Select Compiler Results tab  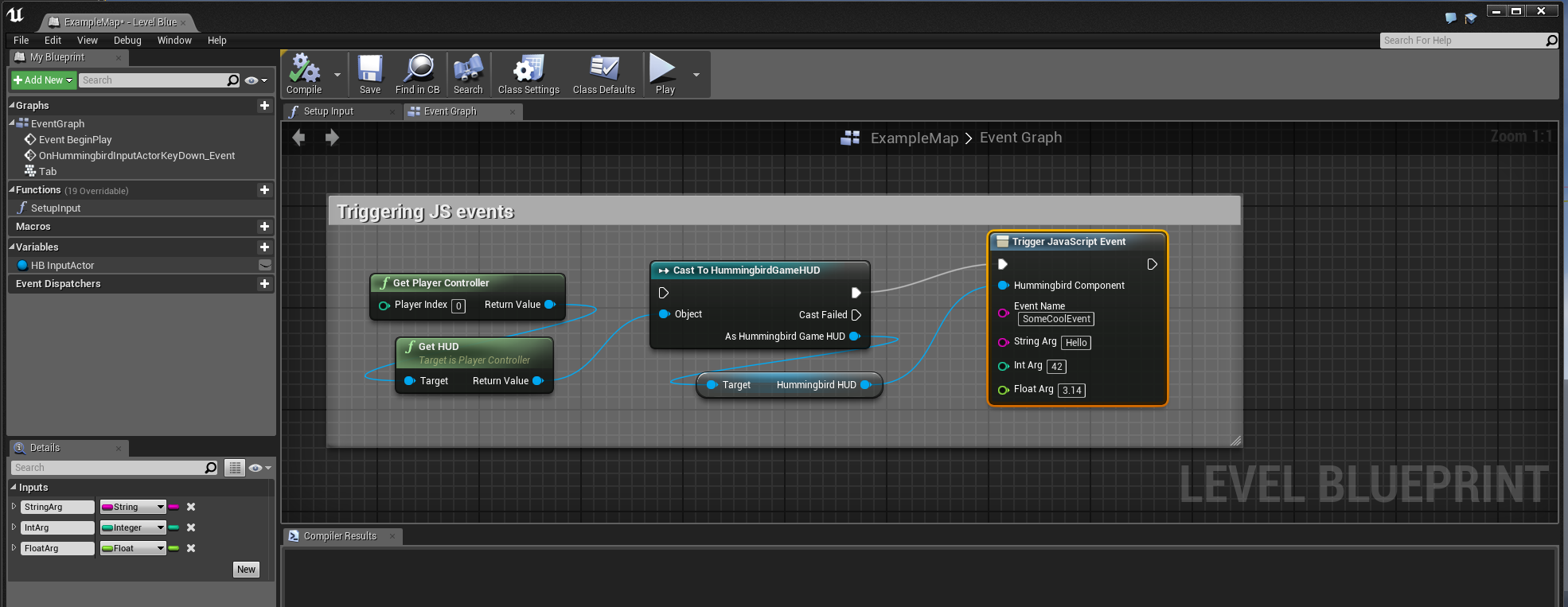(x=342, y=536)
